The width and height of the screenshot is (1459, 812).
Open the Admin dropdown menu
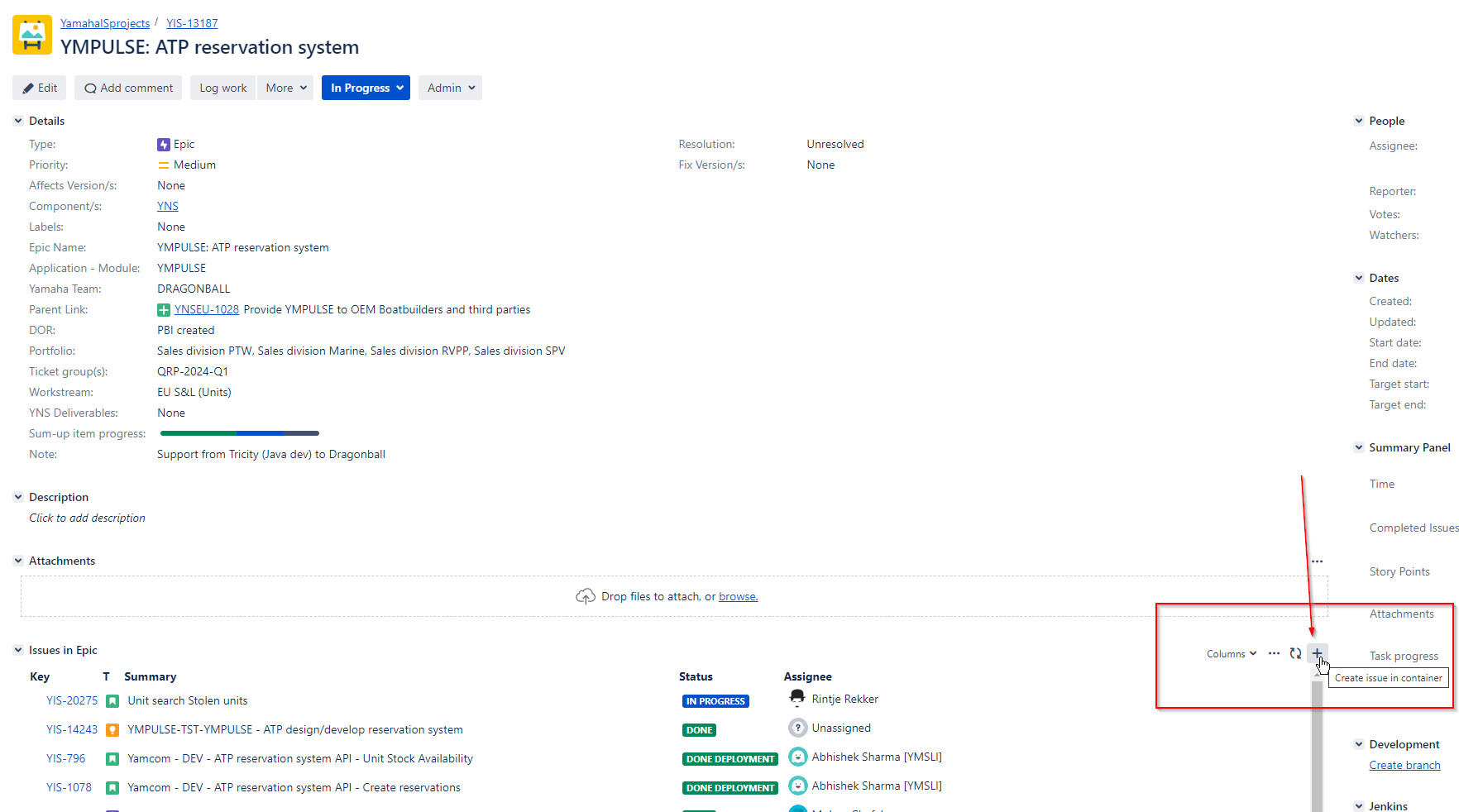(451, 88)
